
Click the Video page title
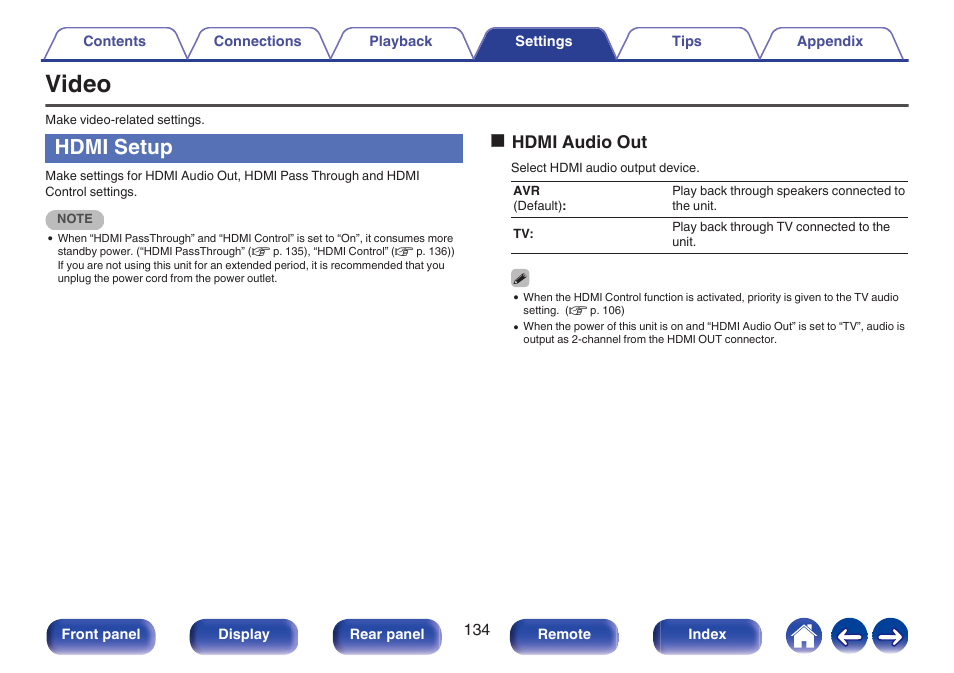click(78, 84)
